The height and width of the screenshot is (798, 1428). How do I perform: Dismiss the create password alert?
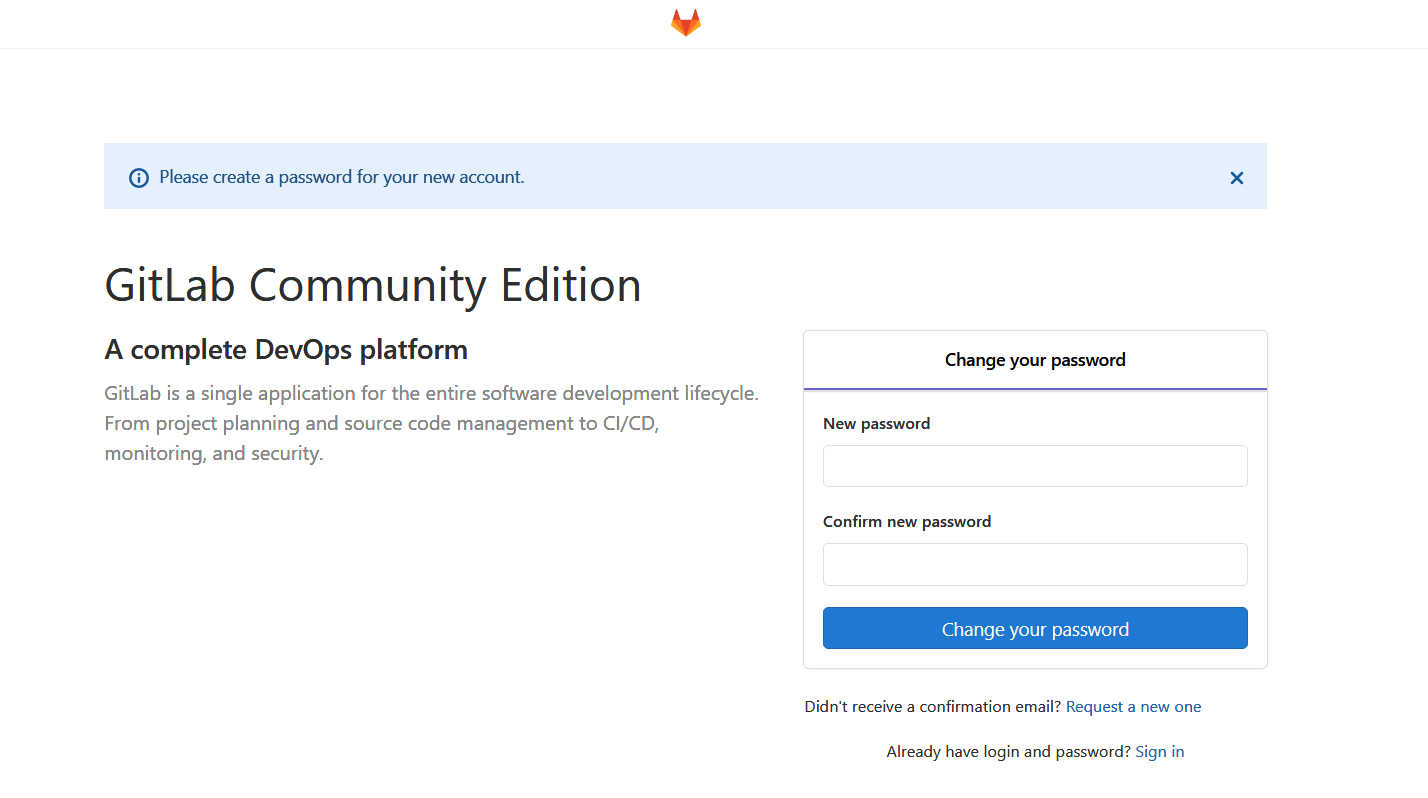pyautogui.click(x=1237, y=178)
